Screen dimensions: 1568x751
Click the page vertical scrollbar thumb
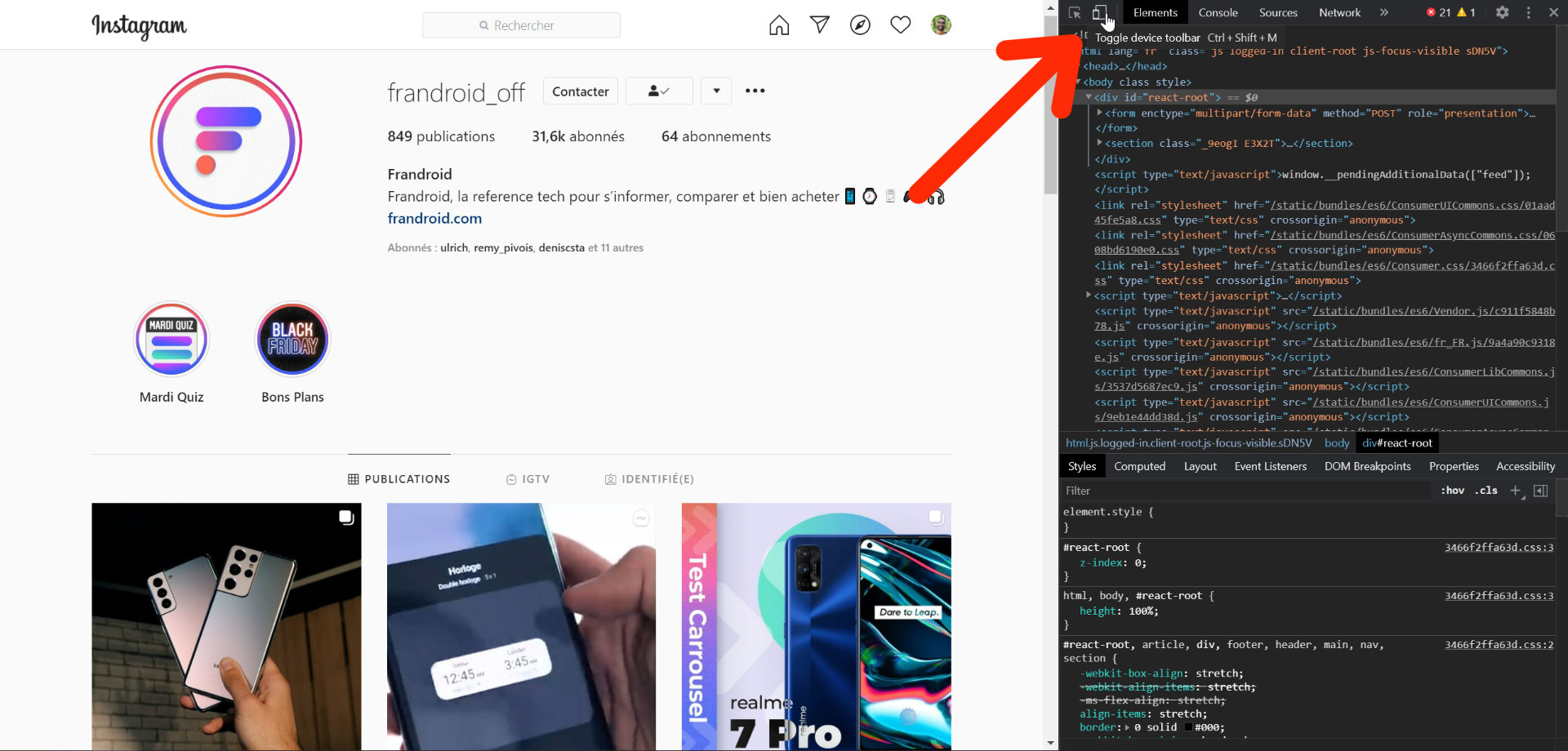tap(1051, 104)
